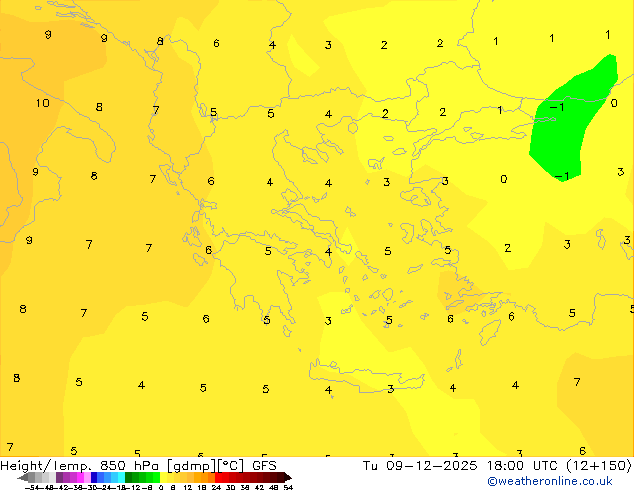Select the bright red segment of the color scale
Viewport: 634px width, 490px height.
[222, 477]
